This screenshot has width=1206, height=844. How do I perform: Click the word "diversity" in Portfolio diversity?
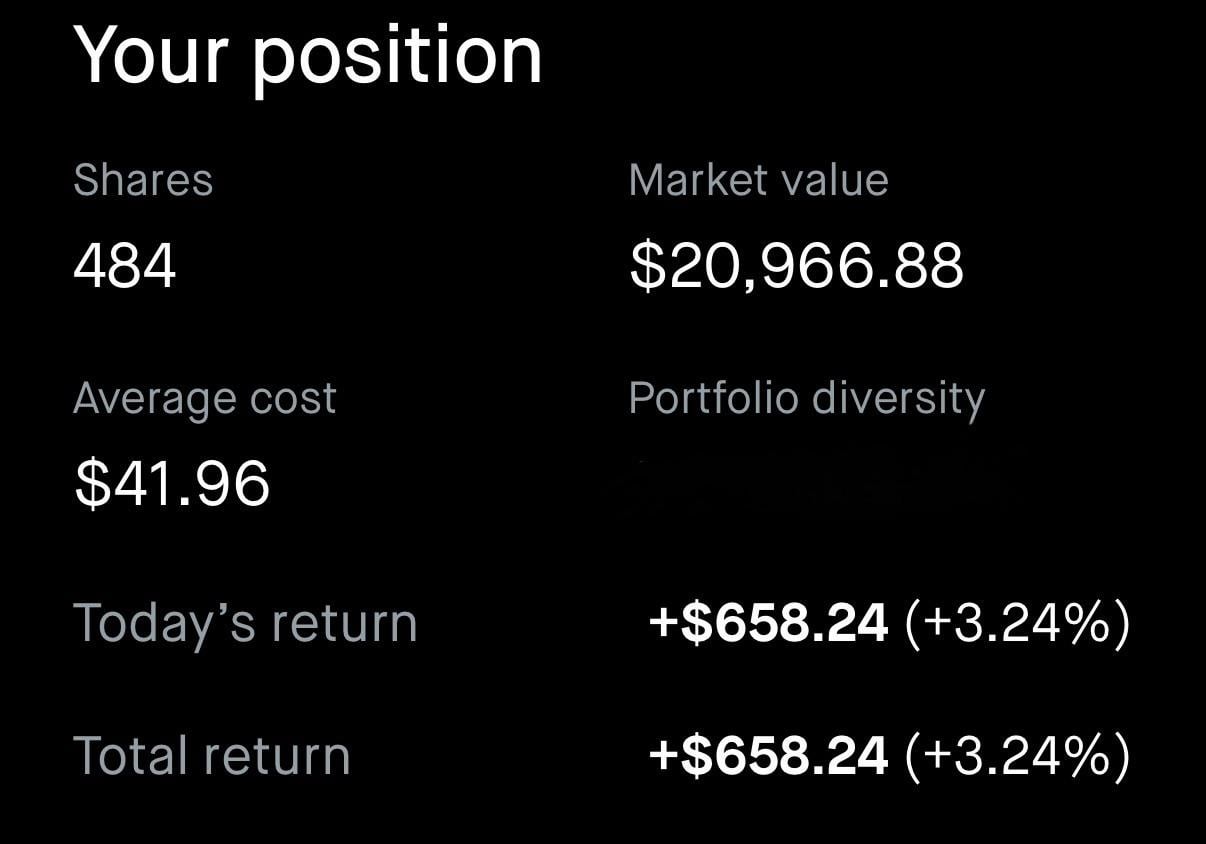click(898, 400)
